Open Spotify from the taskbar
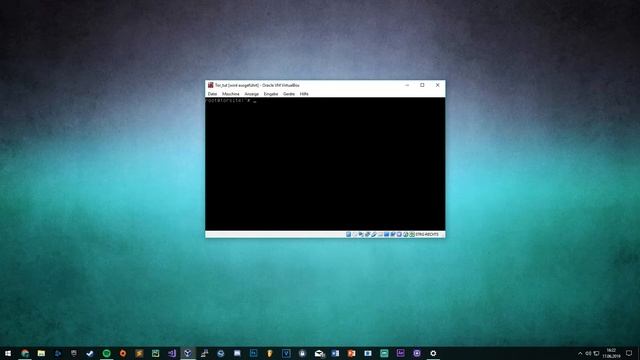This screenshot has width=640, height=360. point(107,353)
